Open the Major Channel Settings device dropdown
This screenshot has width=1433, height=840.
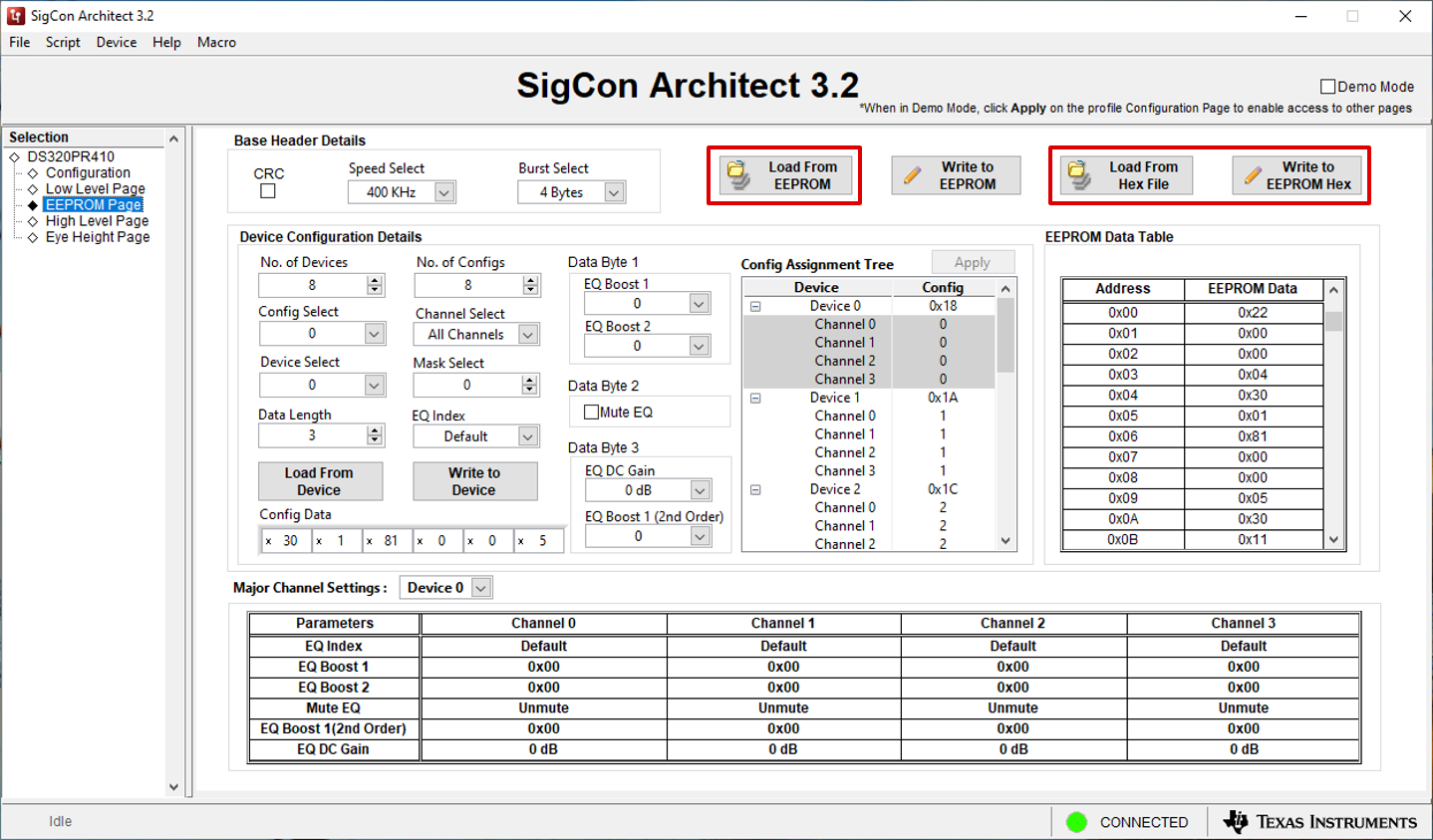(481, 588)
